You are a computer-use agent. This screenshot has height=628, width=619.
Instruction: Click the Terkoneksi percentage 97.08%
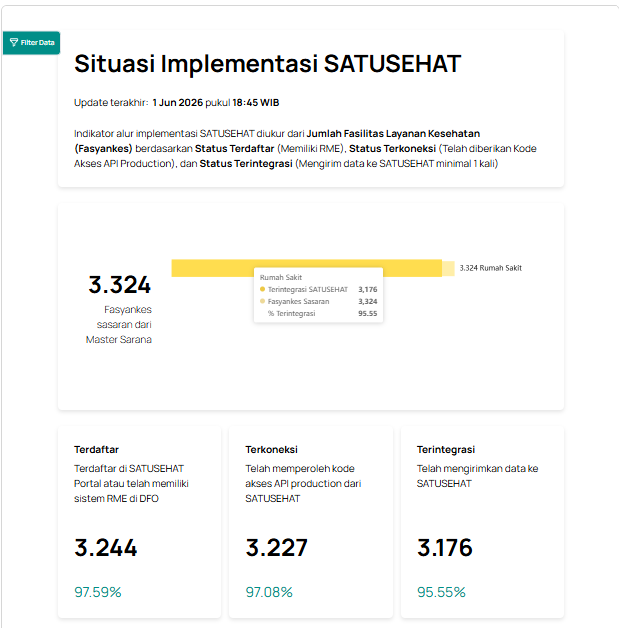tap(269, 592)
